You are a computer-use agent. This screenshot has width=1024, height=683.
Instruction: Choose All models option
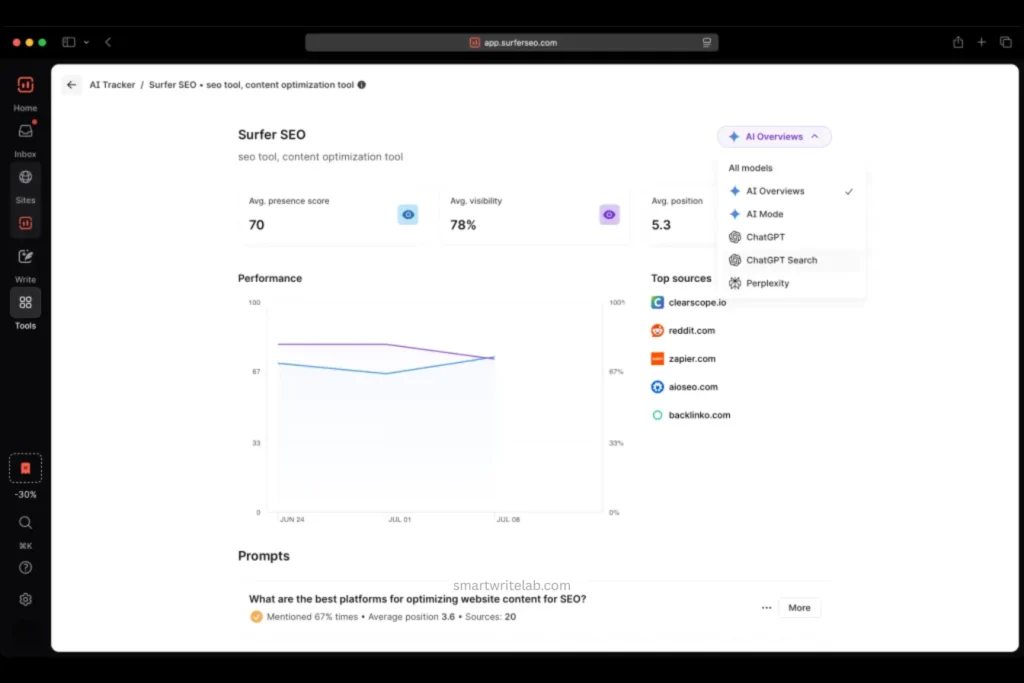click(x=750, y=168)
